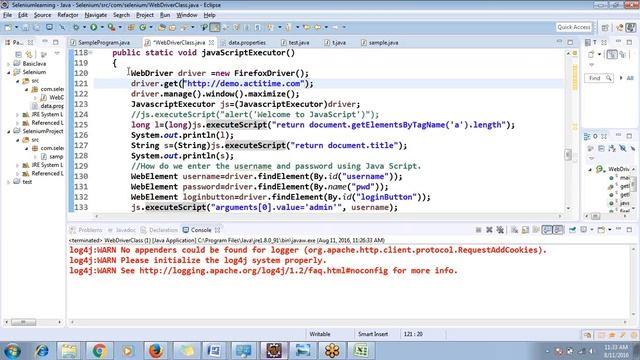Click Clear Console icon
The height and width of the screenshot is (360, 640).
point(514,230)
